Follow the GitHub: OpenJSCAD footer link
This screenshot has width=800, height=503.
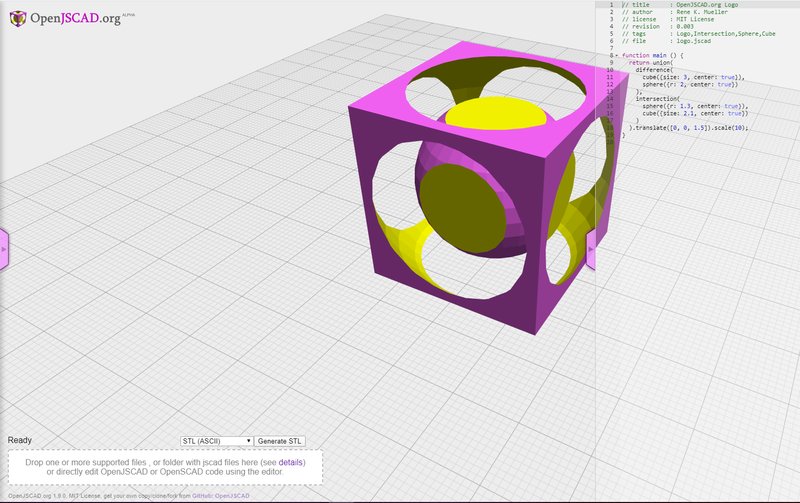(x=220, y=496)
